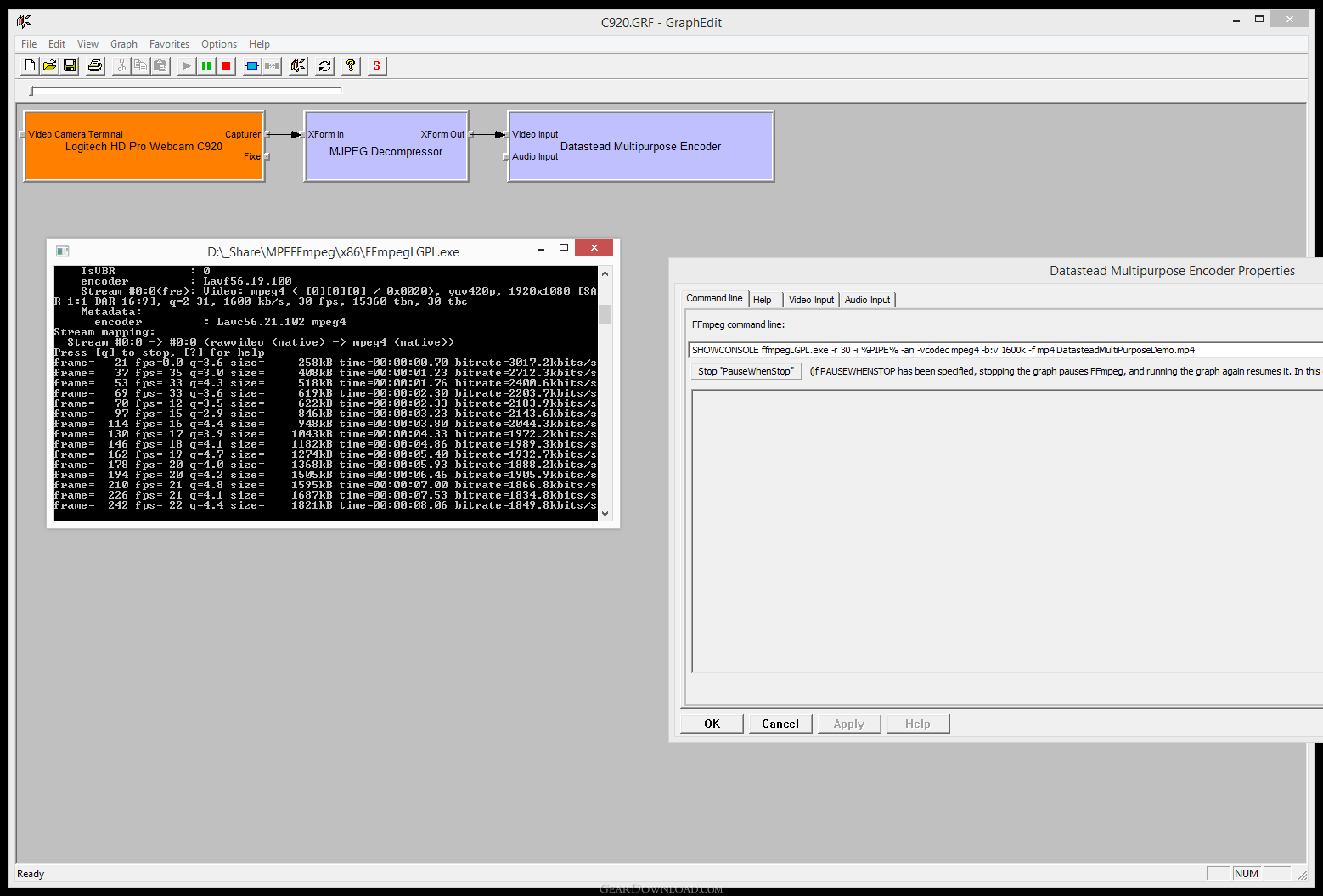
Task: Switch to the Command line tab
Action: (x=714, y=298)
